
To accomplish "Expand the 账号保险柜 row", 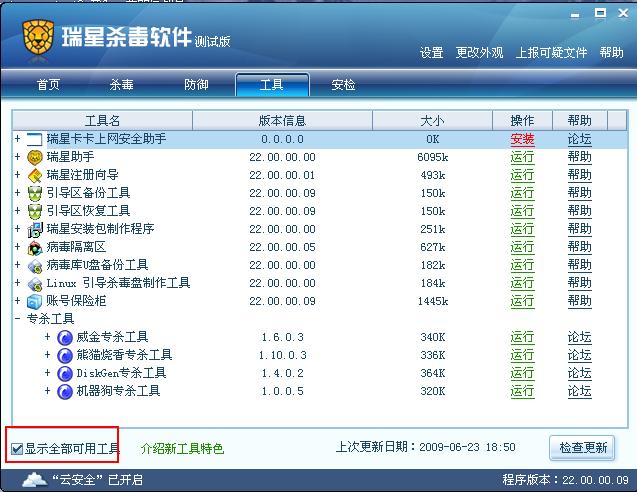I will (17, 301).
